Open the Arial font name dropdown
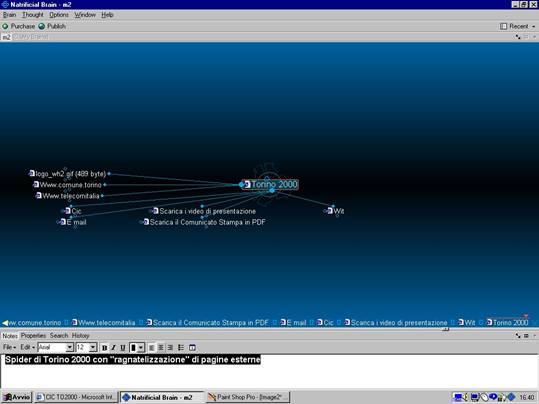The image size is (539, 404). 70,348
